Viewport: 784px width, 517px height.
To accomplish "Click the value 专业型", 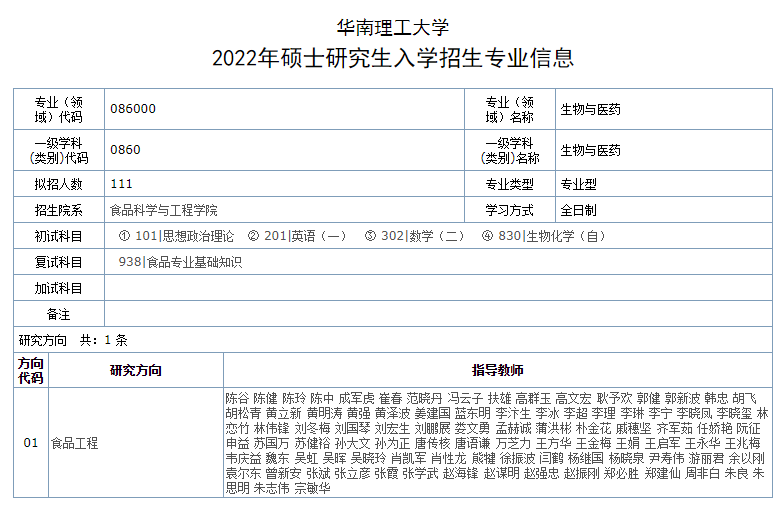I will 578,184.
